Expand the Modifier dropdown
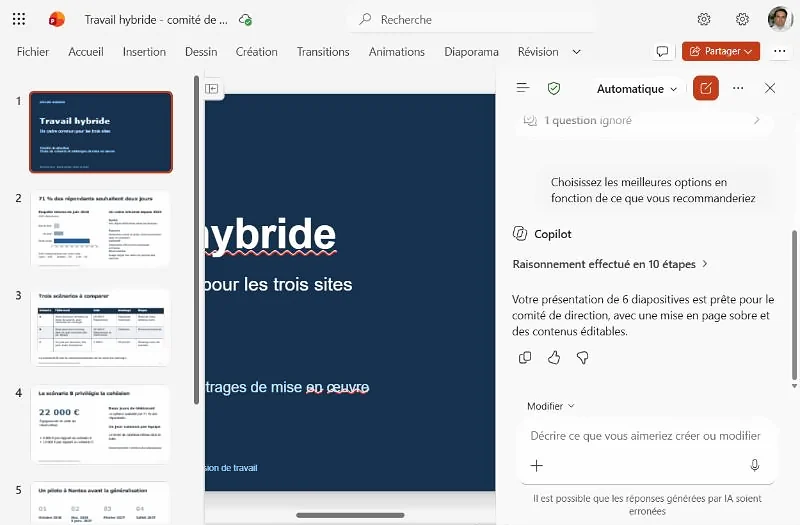Viewport: 800px width, 525px height. point(551,406)
